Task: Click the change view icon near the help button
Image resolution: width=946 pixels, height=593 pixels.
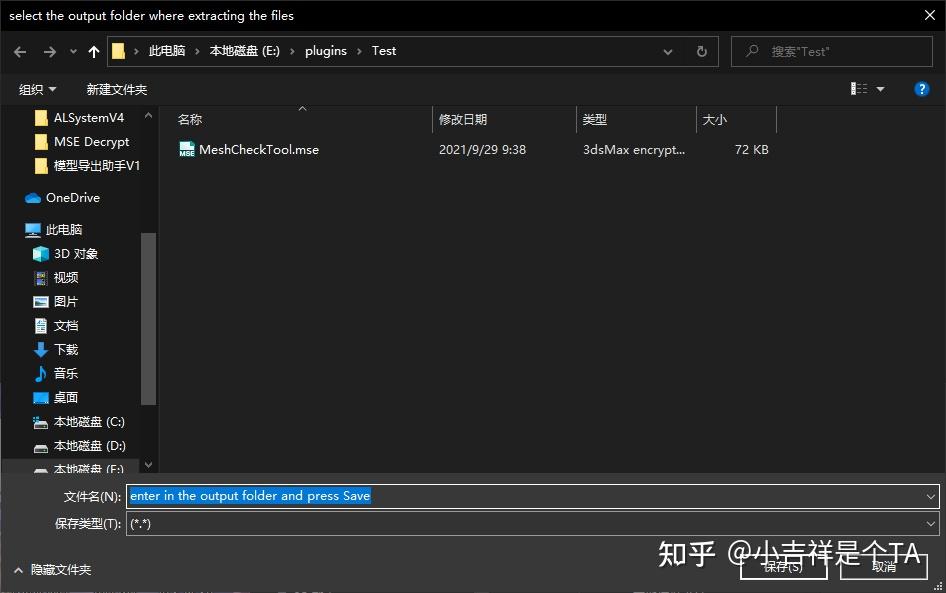Action: pos(861,88)
